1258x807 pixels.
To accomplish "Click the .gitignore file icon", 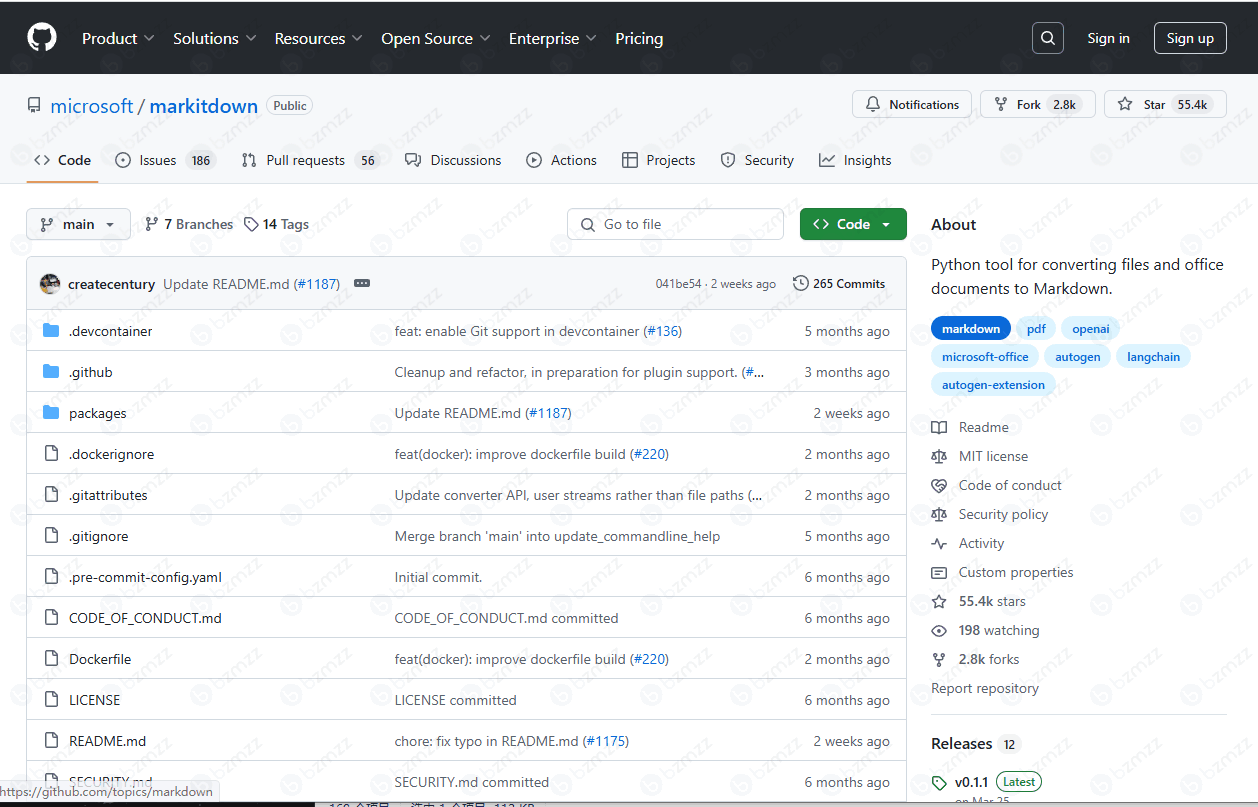I will pos(51,536).
